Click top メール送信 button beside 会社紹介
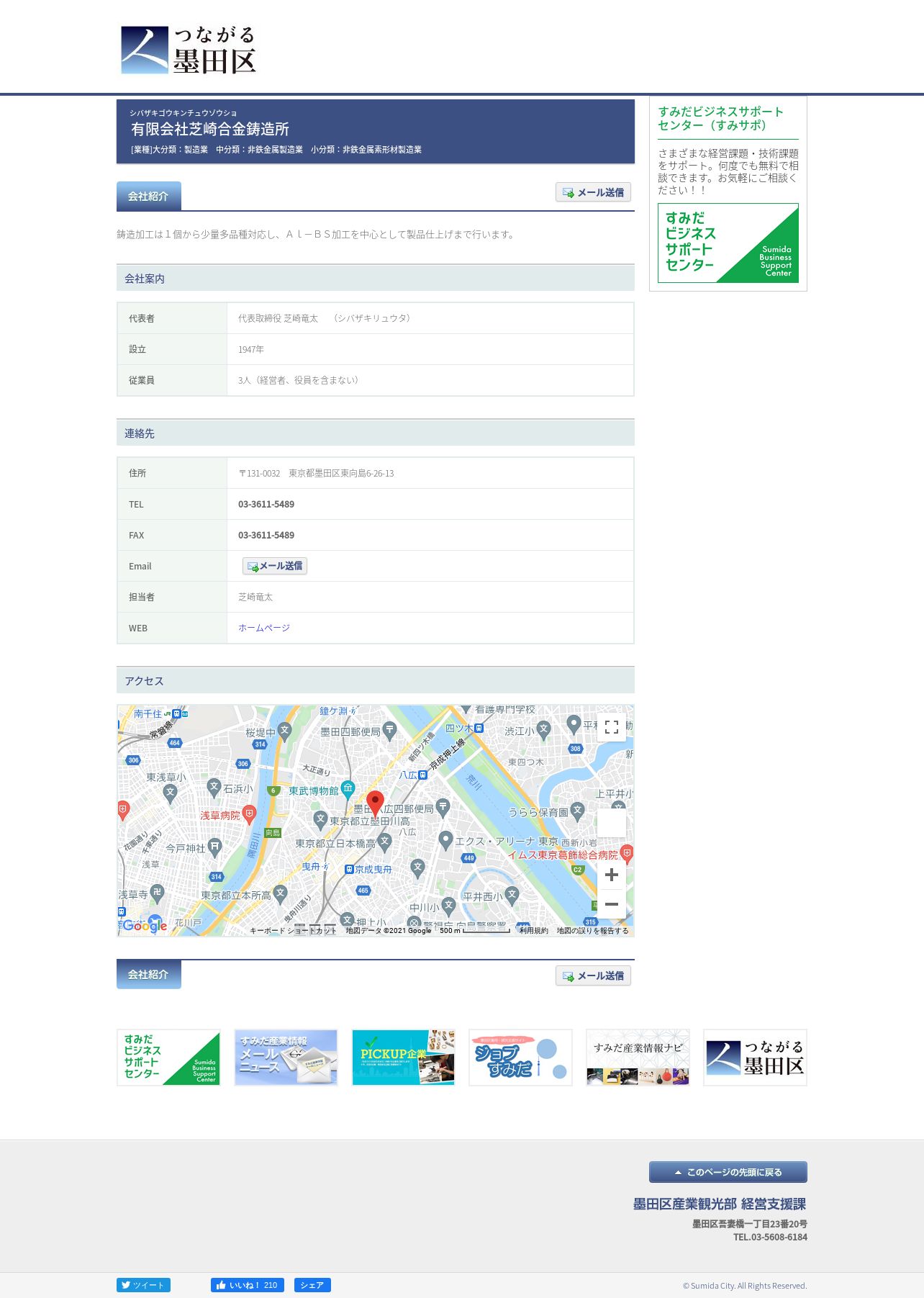 click(593, 192)
